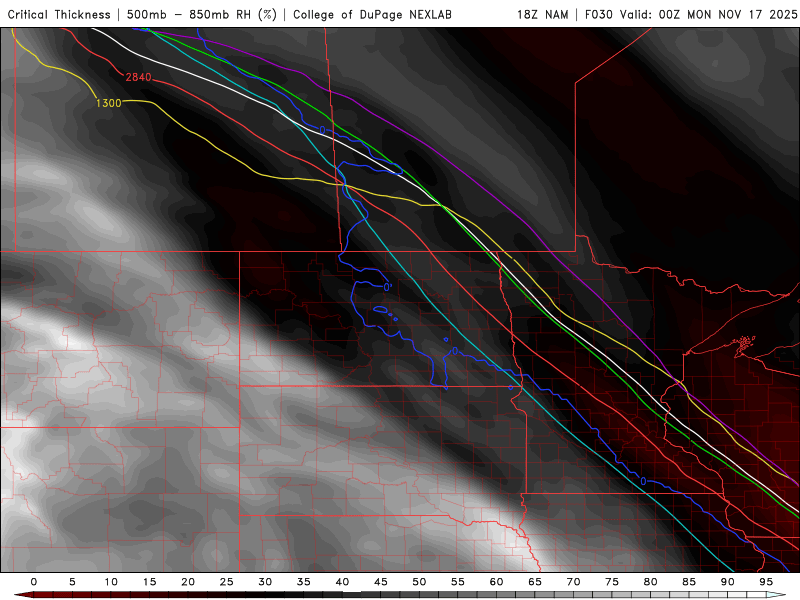Click the color scale tick label "50"
Image resolution: width=800 pixels, height=600 pixels.
click(x=419, y=582)
